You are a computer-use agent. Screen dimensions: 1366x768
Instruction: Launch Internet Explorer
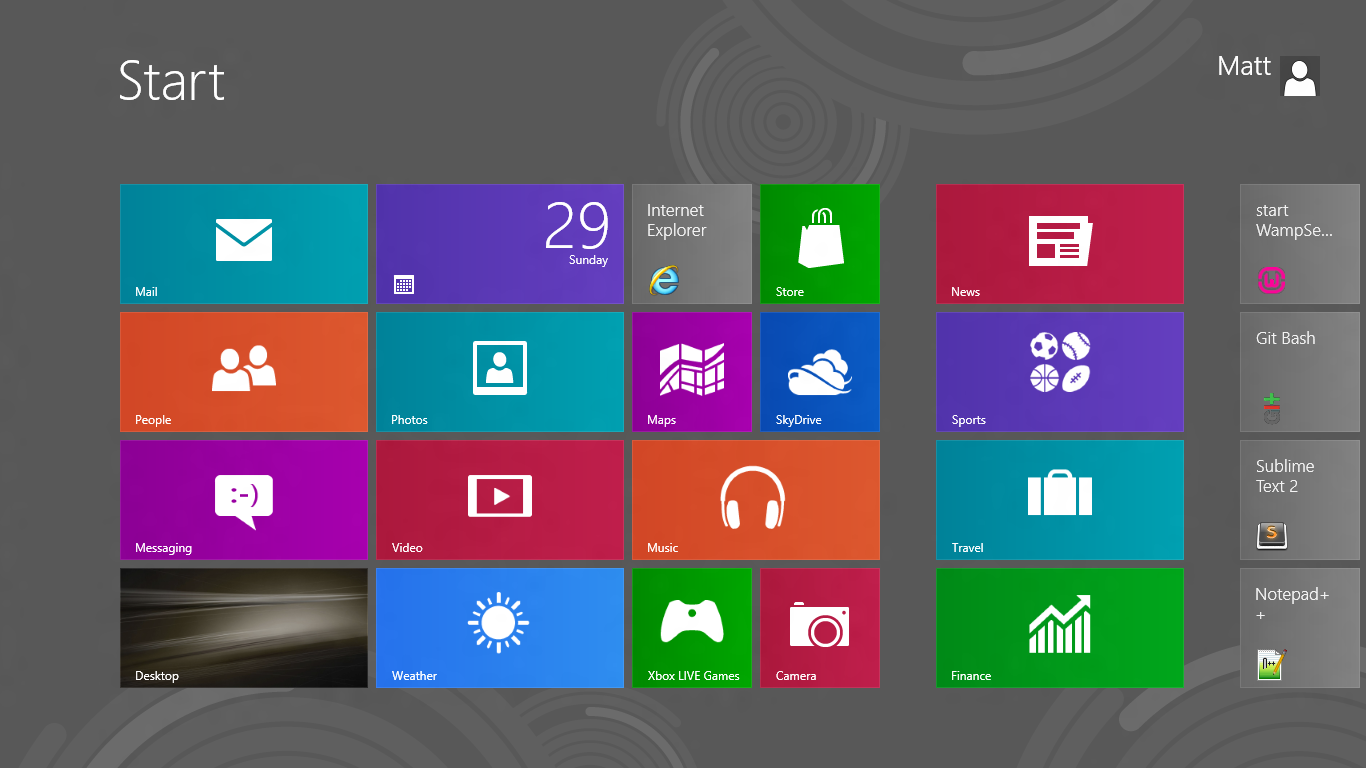pyautogui.click(x=691, y=243)
